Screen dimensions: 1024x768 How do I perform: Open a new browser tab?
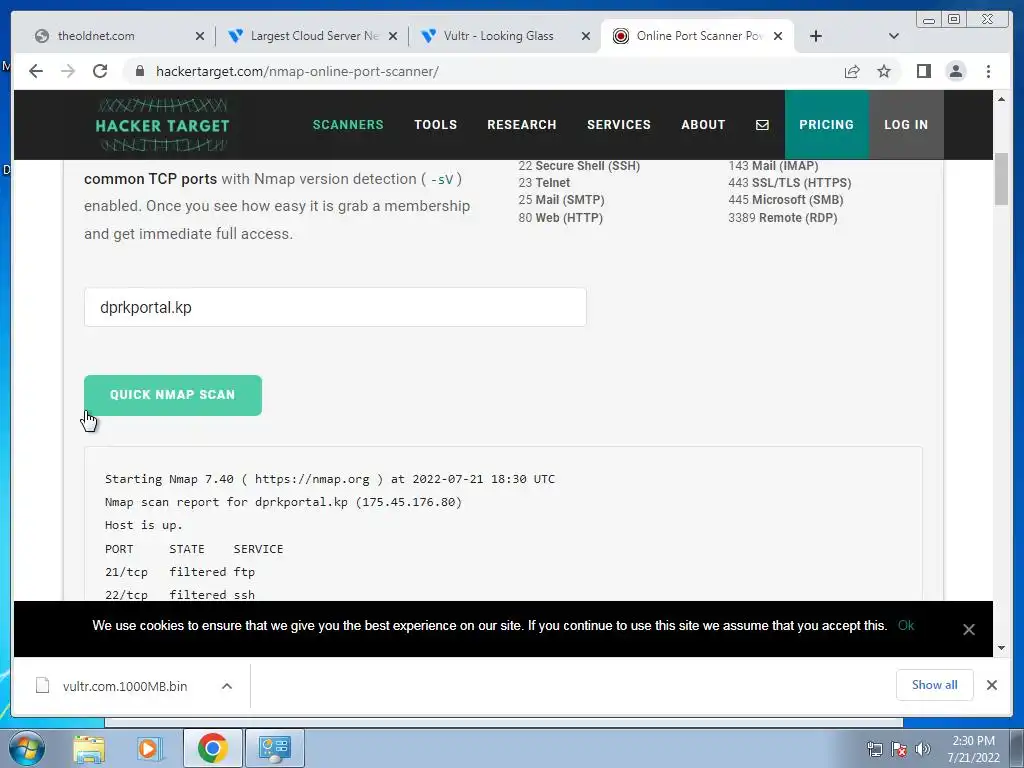point(816,36)
